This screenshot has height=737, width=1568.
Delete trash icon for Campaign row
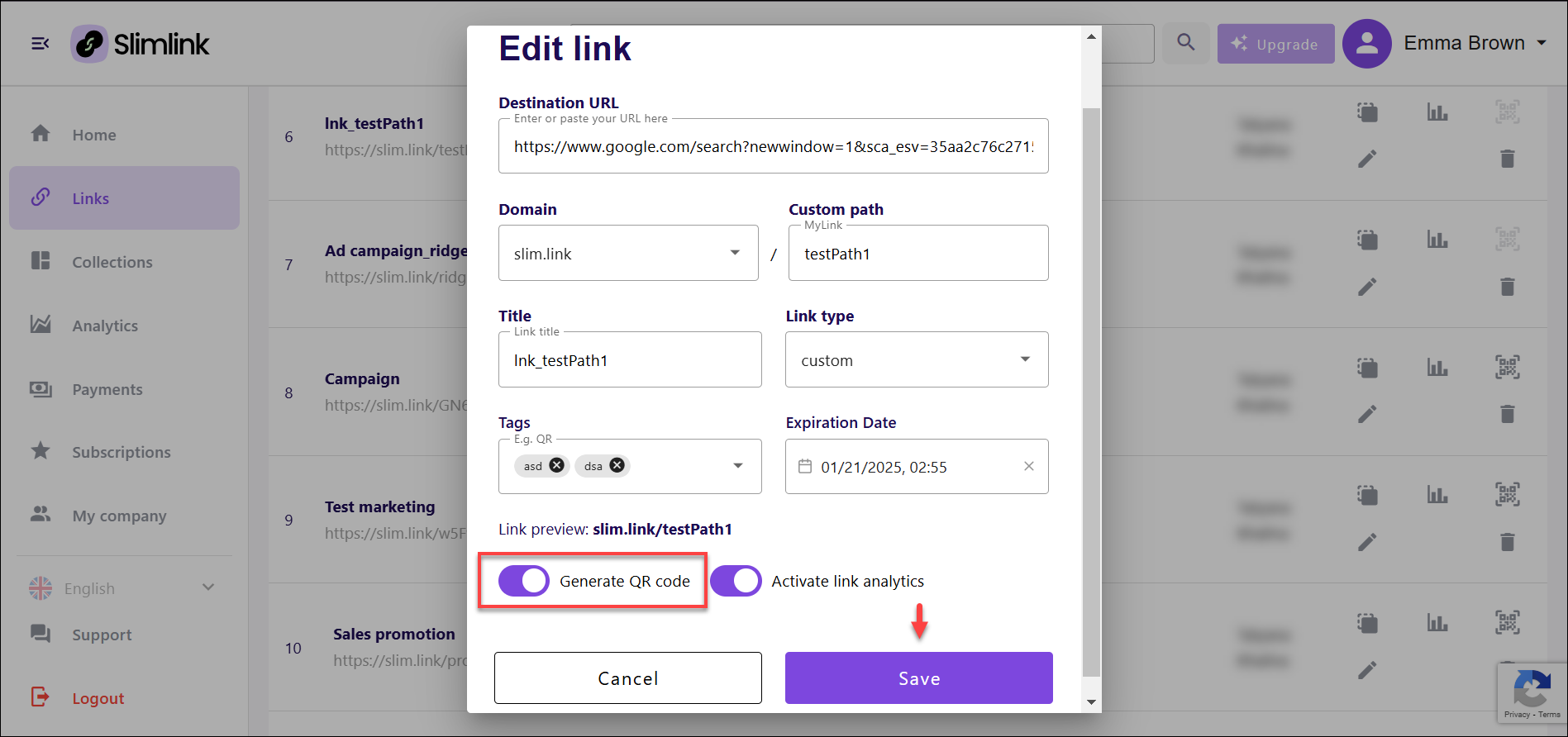(1508, 414)
